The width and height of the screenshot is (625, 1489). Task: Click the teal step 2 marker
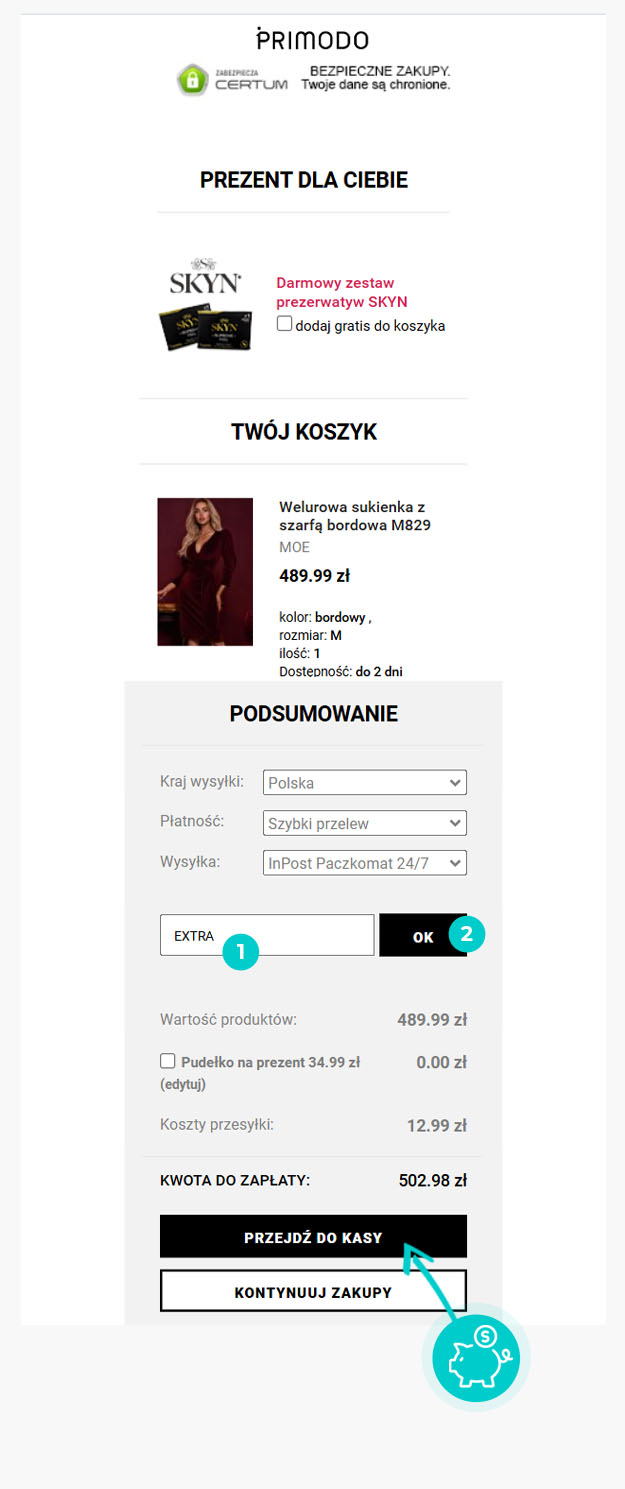pyautogui.click(x=467, y=933)
